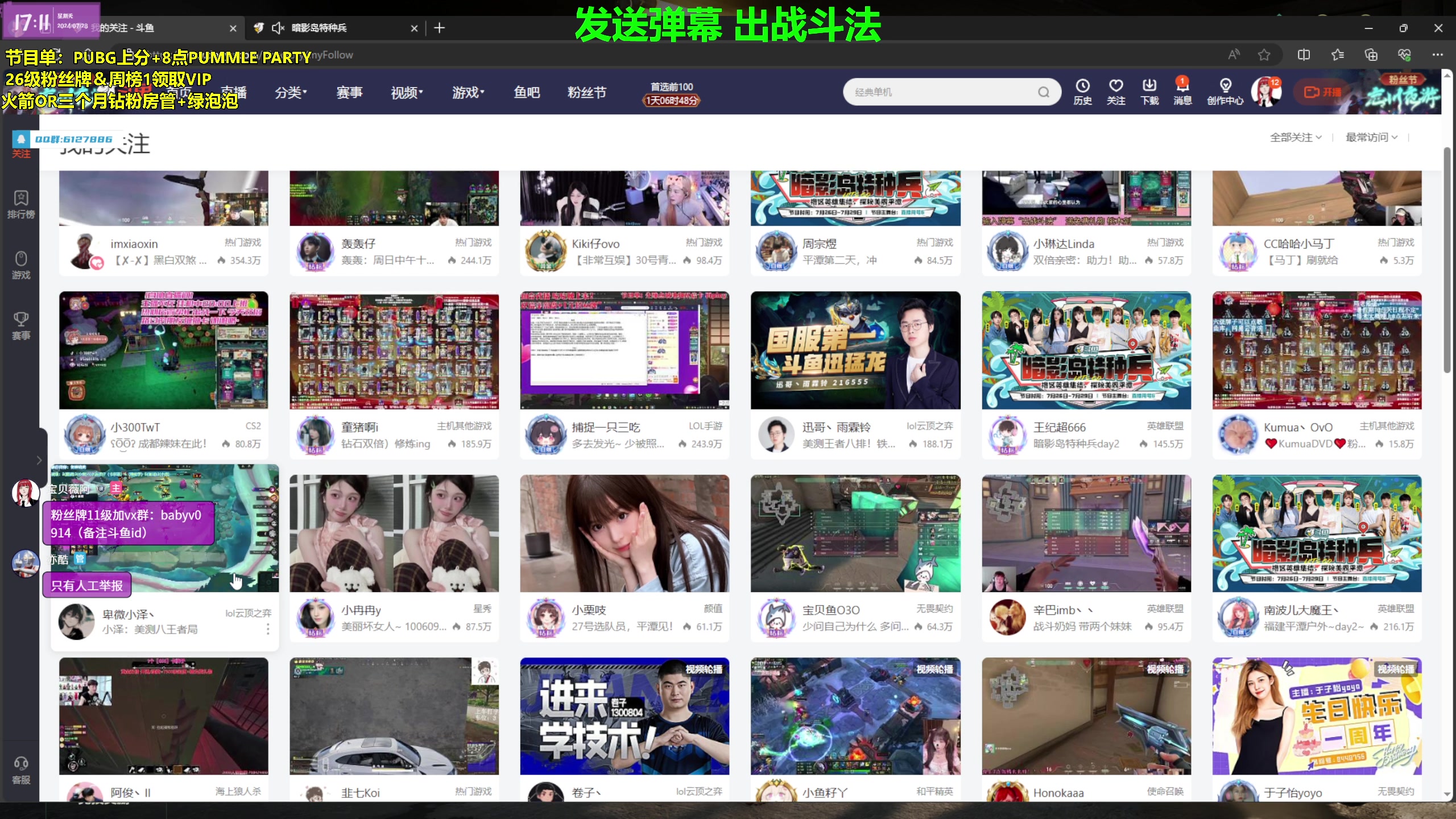The width and height of the screenshot is (1456, 819).
Task: Click the 无畏契约 tag on 宝贝鱼O3O card
Action: coord(934,609)
